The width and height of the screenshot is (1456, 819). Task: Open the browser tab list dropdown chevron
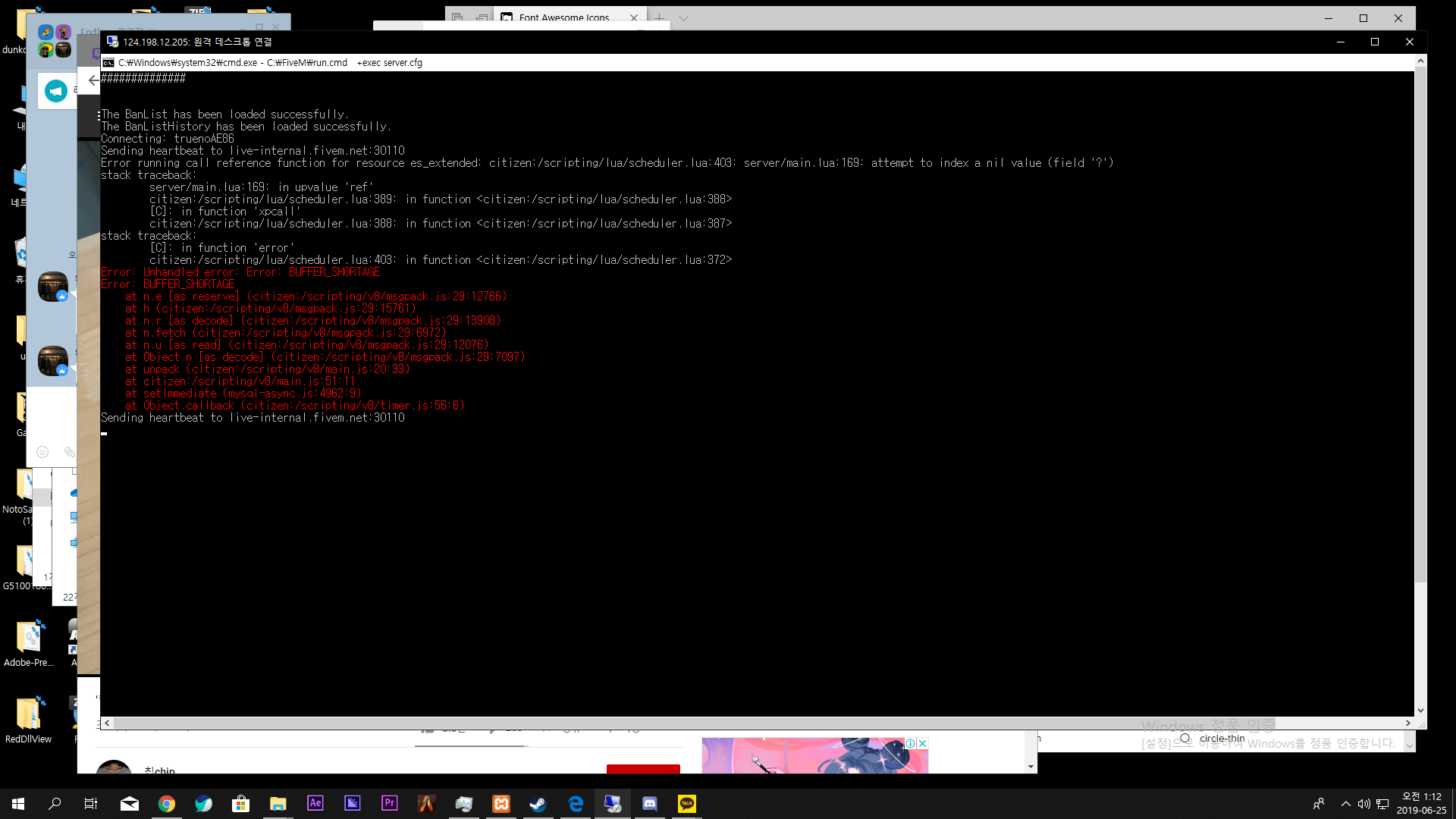point(683,17)
